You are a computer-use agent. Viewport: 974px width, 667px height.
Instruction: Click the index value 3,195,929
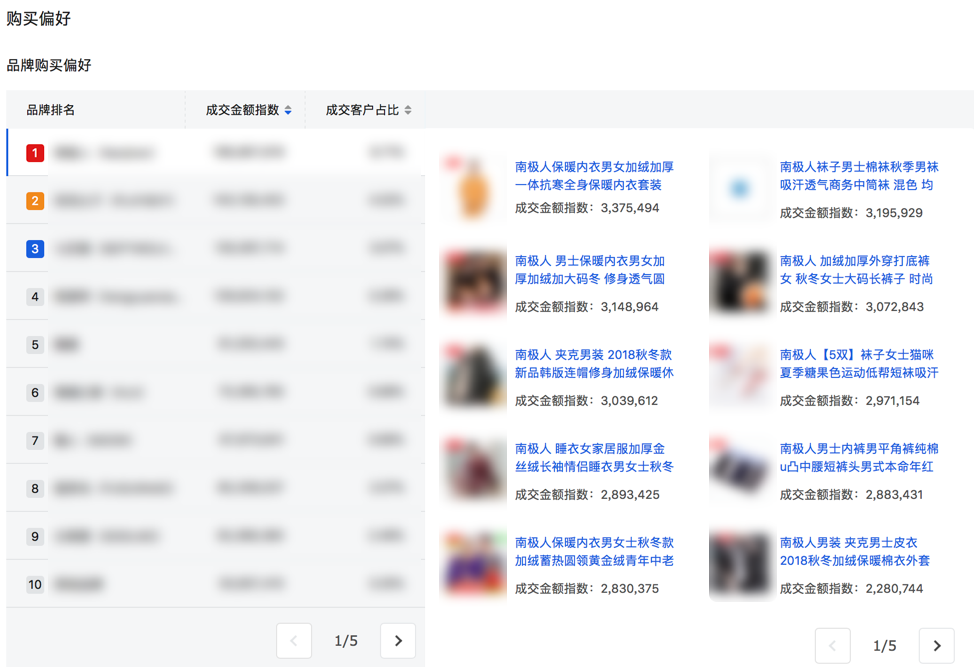(894, 213)
